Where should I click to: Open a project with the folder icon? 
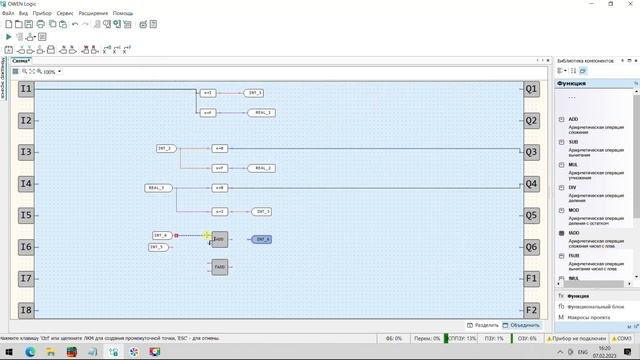pyautogui.click(x=19, y=24)
